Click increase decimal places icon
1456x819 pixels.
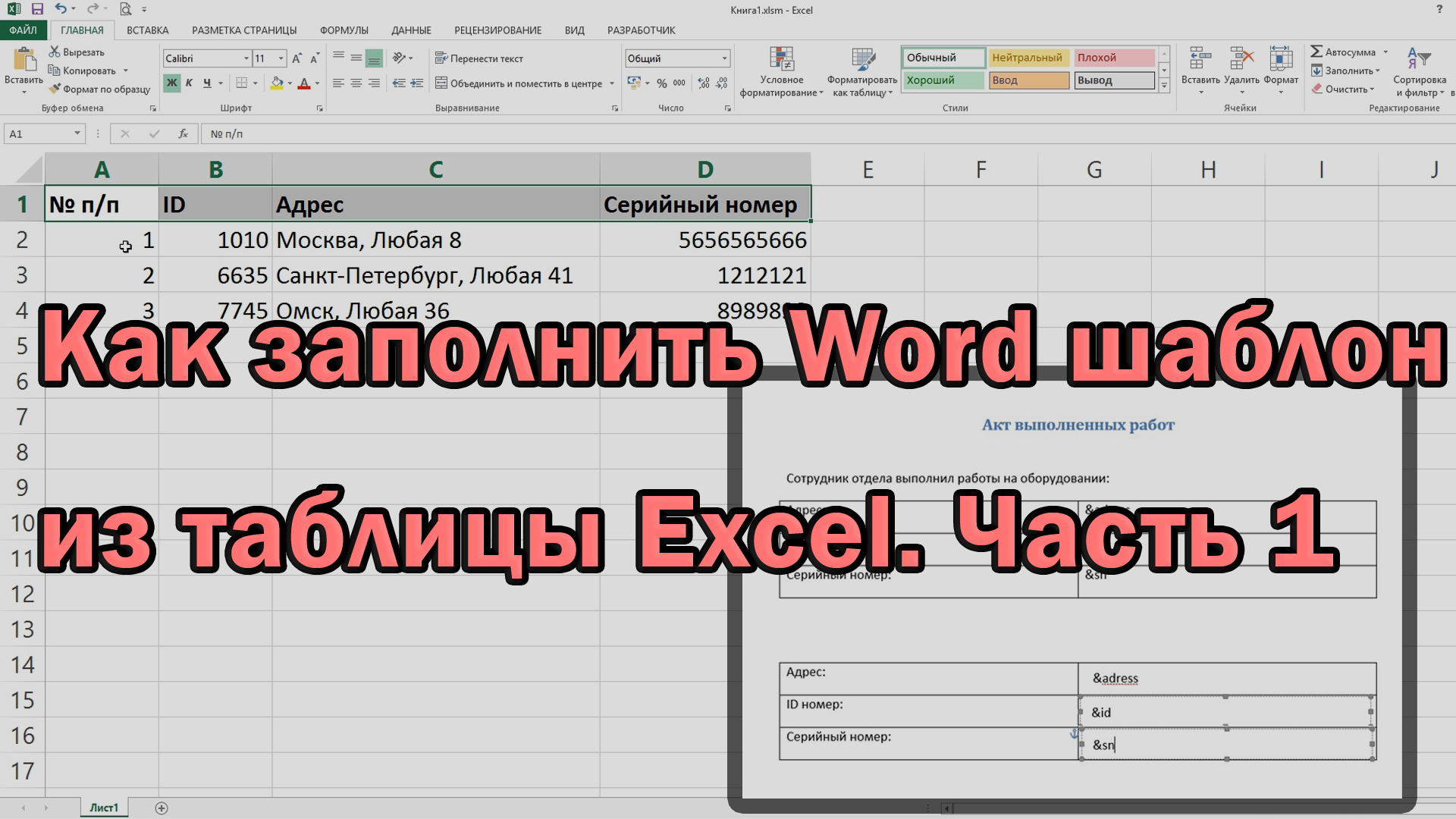point(704,83)
